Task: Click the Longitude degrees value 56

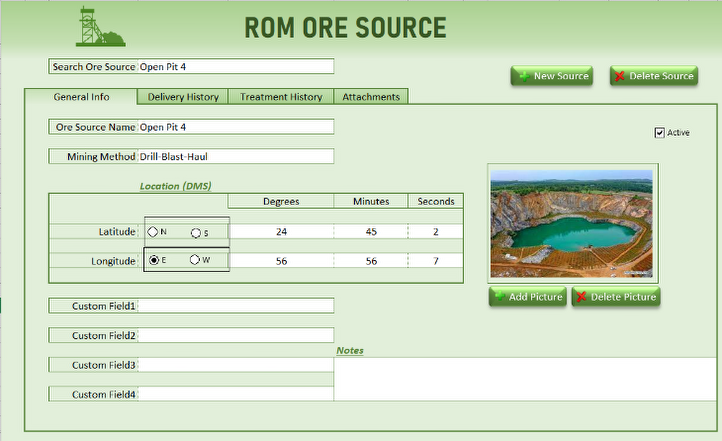Action: pyautogui.click(x=281, y=261)
